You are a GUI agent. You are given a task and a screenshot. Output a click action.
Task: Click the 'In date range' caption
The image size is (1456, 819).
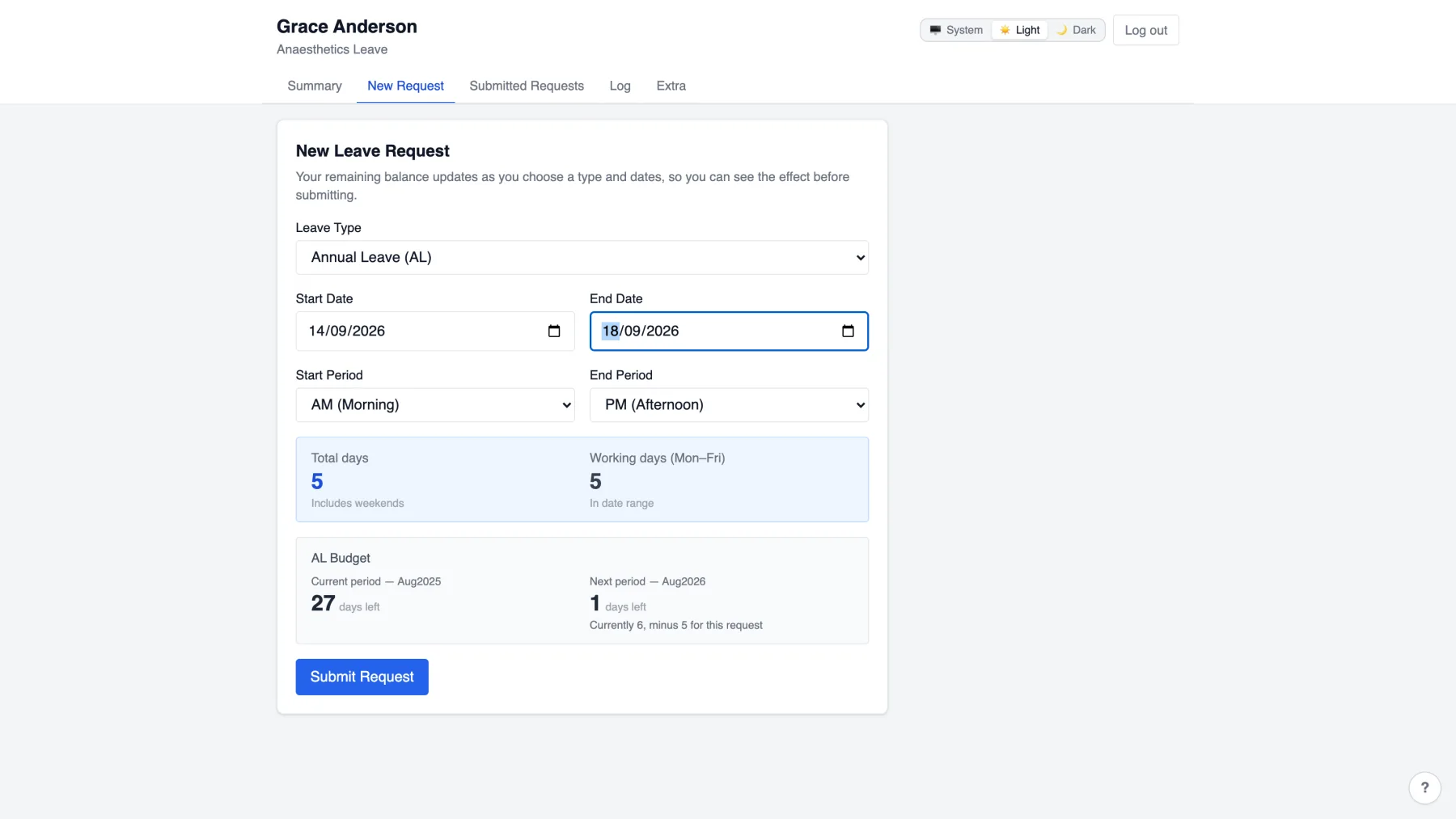(621, 503)
